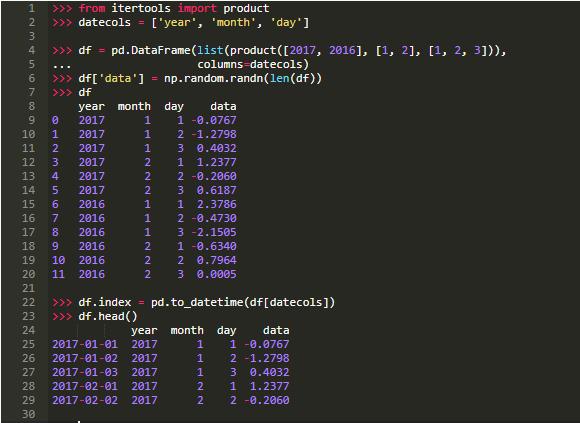Click 'pd.to_datetime' on line 22

click(x=197, y=302)
